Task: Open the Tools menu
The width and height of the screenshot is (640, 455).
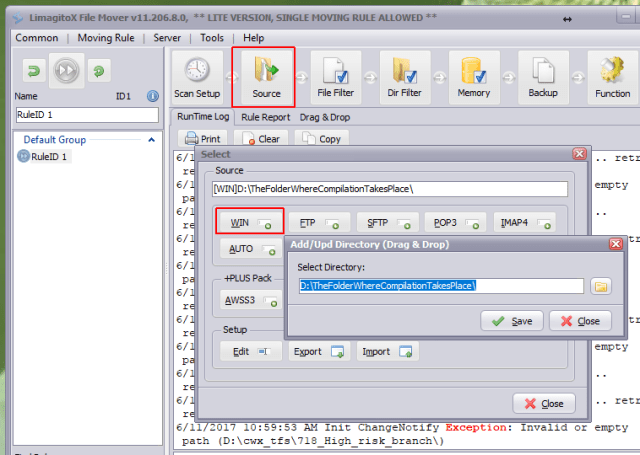Action: click(x=211, y=37)
